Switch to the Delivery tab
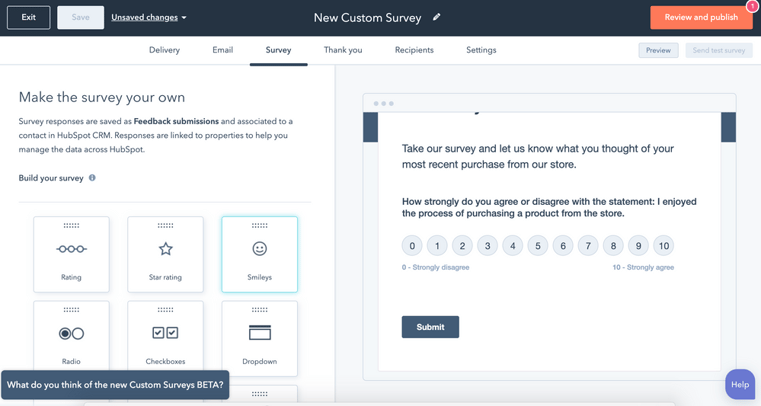 coord(164,50)
